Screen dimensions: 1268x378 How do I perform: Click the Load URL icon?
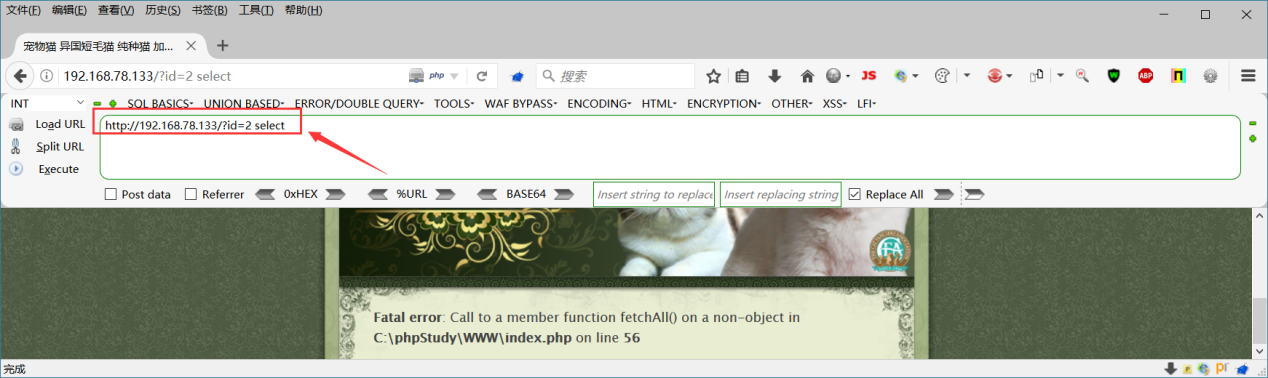[16, 124]
